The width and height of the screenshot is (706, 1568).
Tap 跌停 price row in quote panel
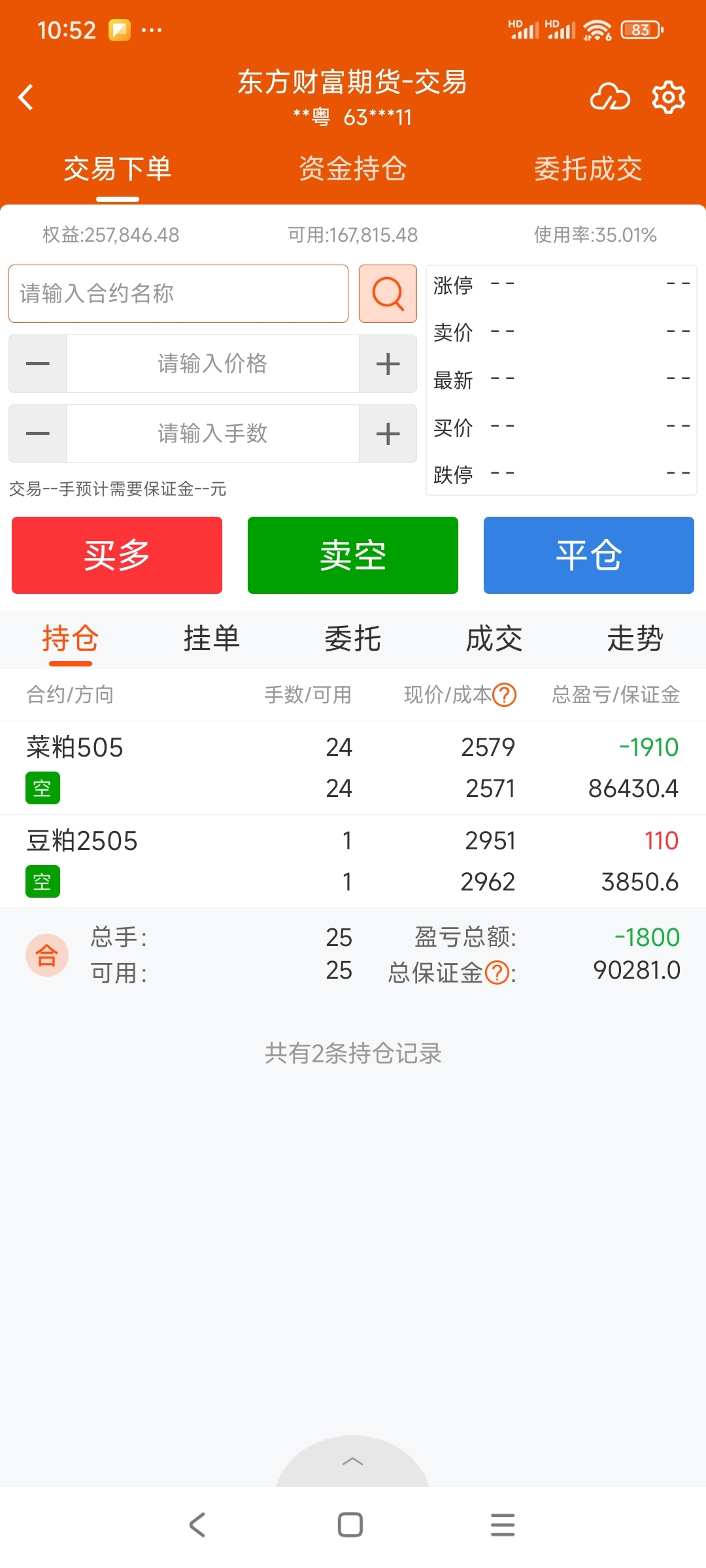pyautogui.click(x=562, y=474)
